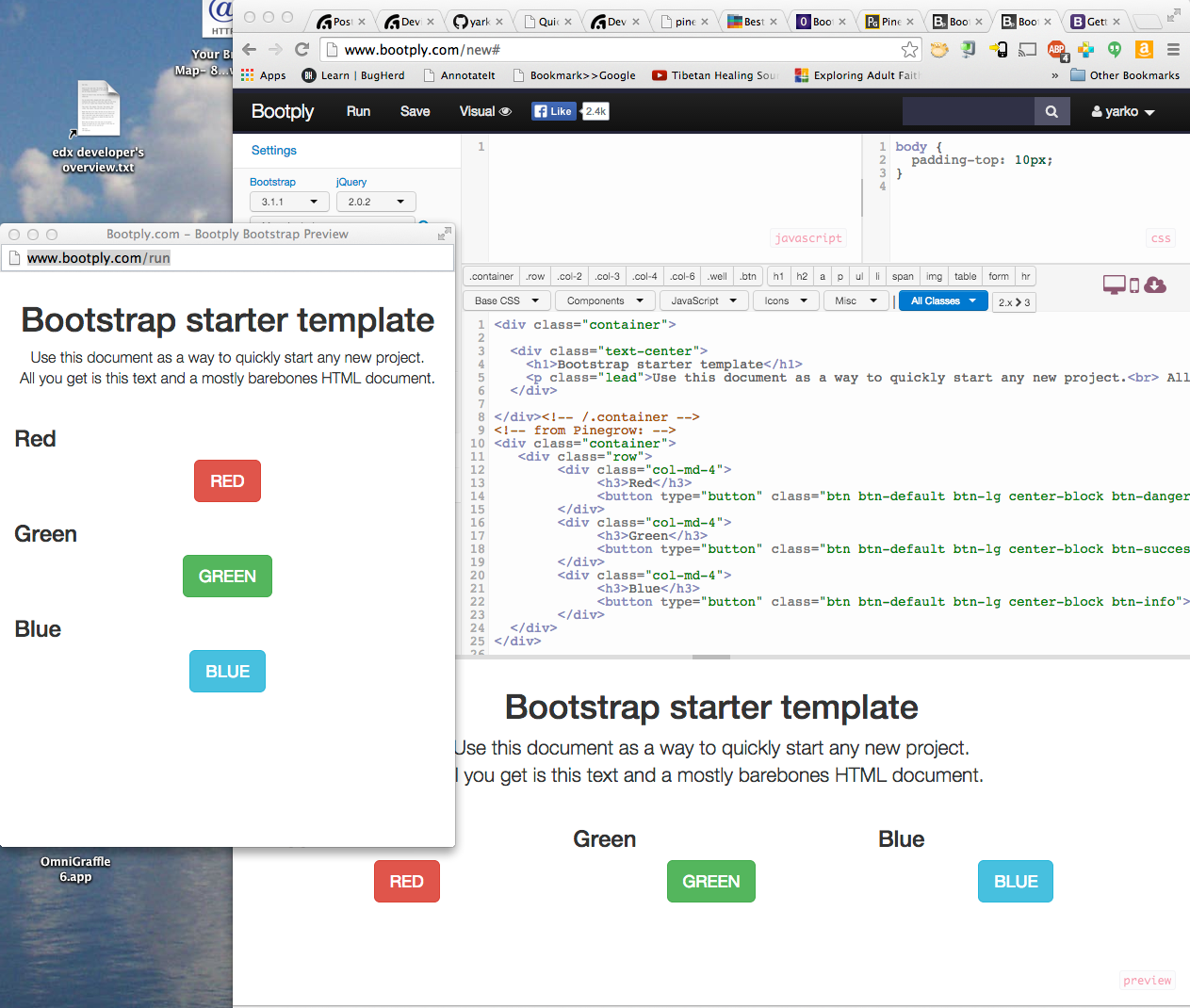Image resolution: width=1190 pixels, height=1008 pixels.
Task: Expand the Base CSS dropdown
Action: [506, 301]
